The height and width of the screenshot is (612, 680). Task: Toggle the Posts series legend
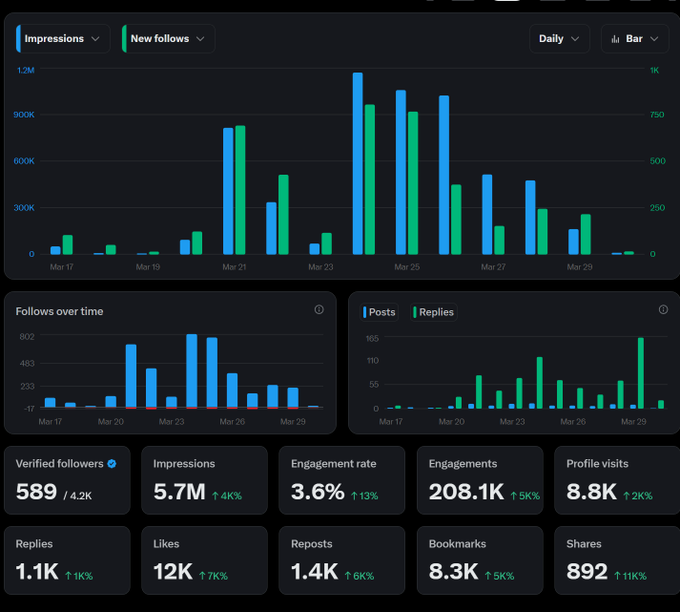(x=379, y=312)
